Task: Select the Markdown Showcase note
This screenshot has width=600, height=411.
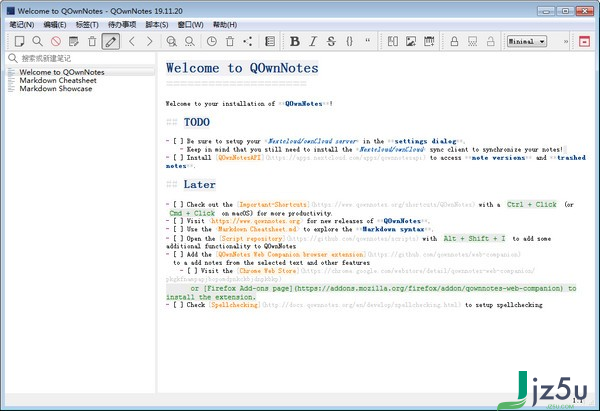Action: point(81,88)
